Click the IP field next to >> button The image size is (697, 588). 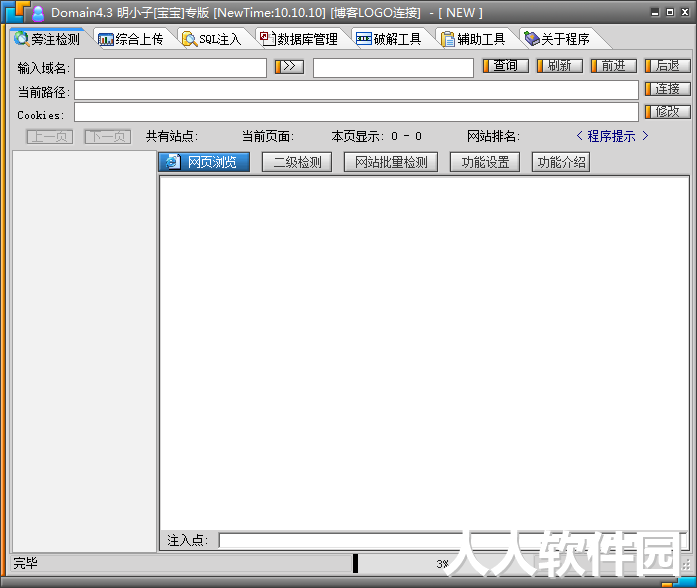tap(393, 68)
